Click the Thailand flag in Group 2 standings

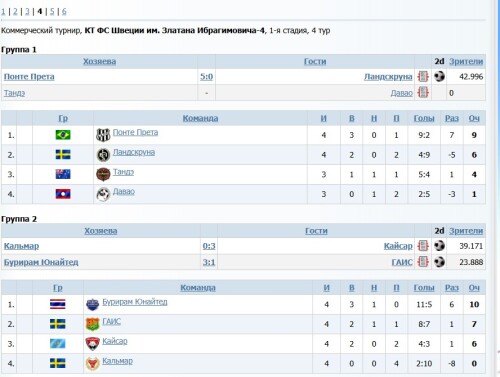tap(58, 304)
